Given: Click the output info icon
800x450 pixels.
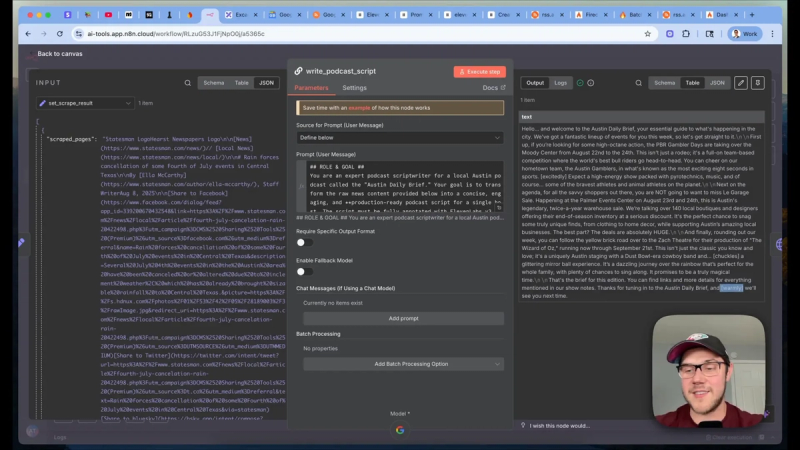Looking at the screenshot, I should click(591, 83).
